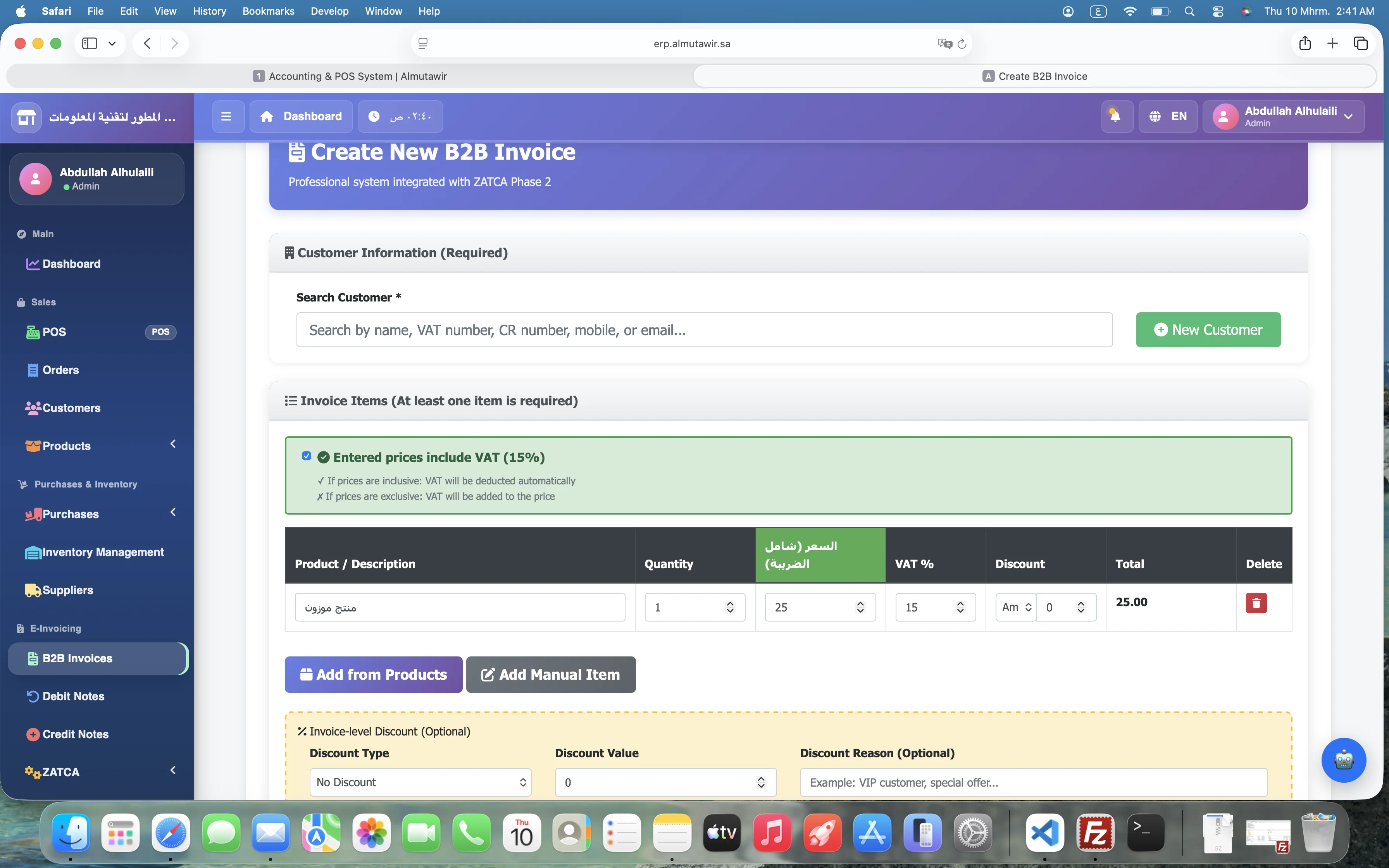Viewport: 1389px width, 868px height.
Task: Delete the invoice item with trash icon
Action: 1256,603
